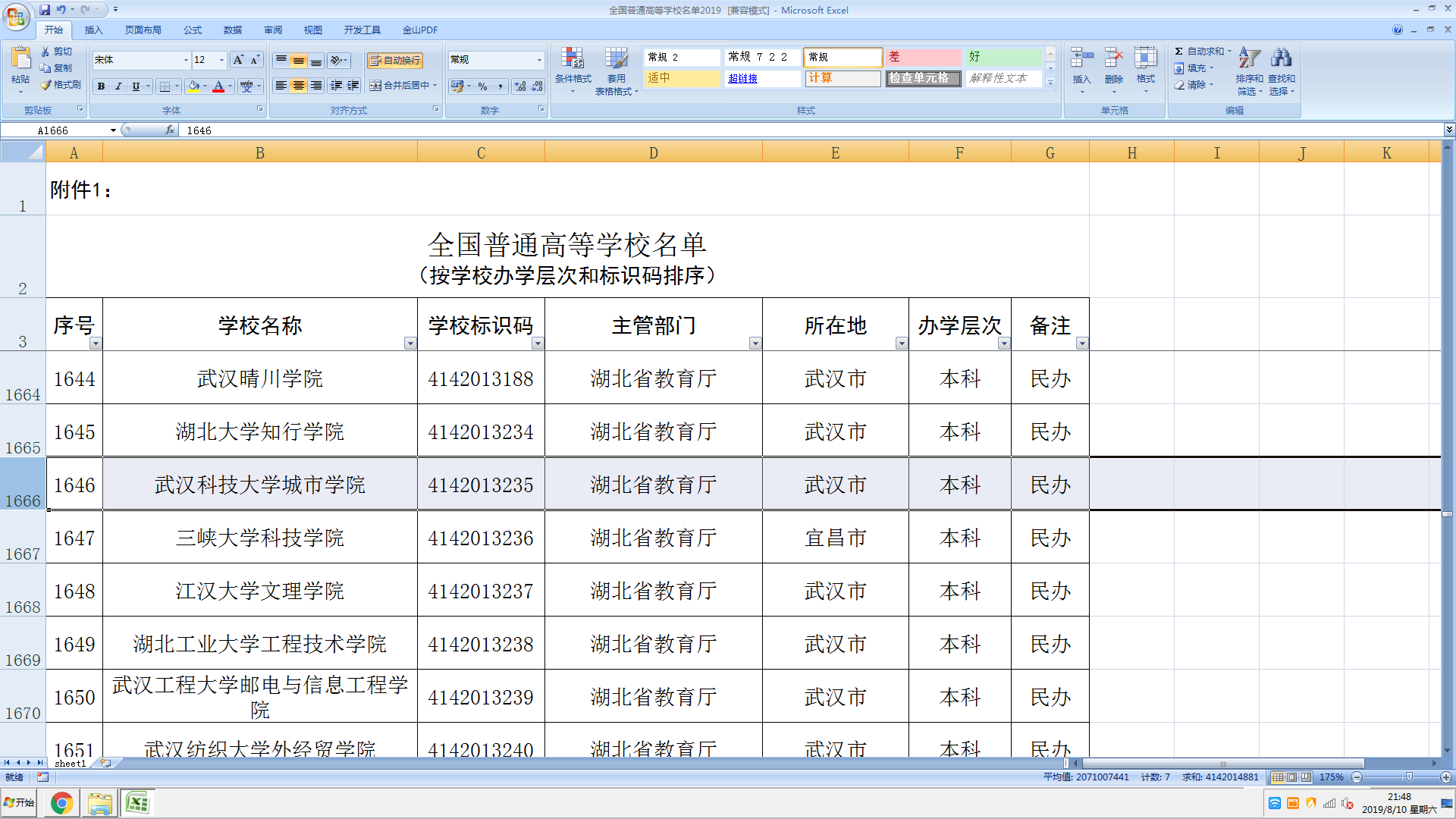Viewport: 1456px width, 819px height.
Task: Open filter dropdown for 主管部门 column
Action: click(755, 344)
